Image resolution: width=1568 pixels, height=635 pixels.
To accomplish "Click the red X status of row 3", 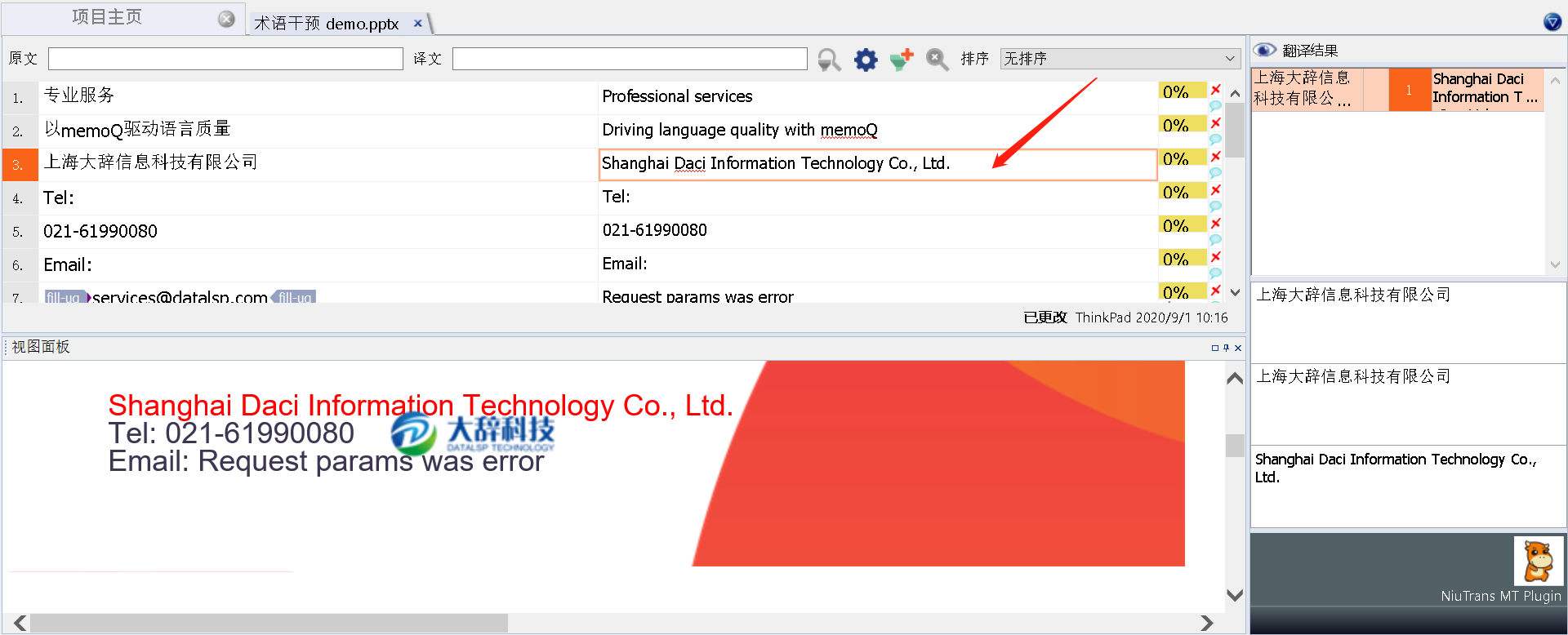I will [1215, 156].
